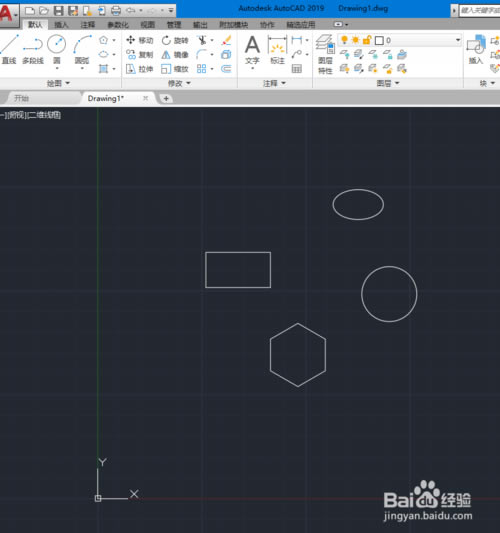500x533 pixels.
Task: Pick the Mirror (镜像) tool
Action: (x=175, y=55)
